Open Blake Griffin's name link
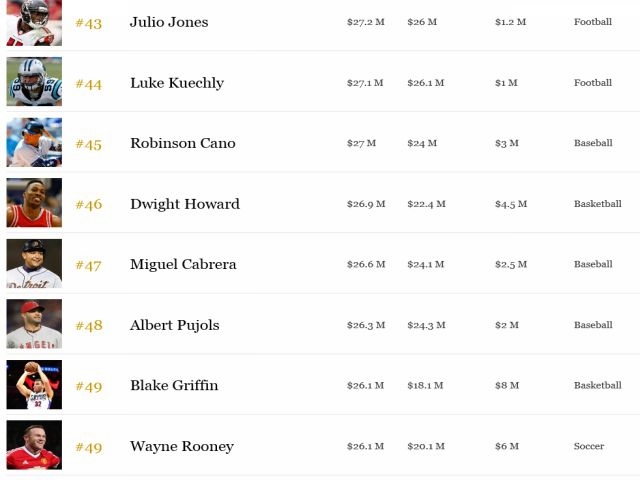 pyautogui.click(x=174, y=385)
